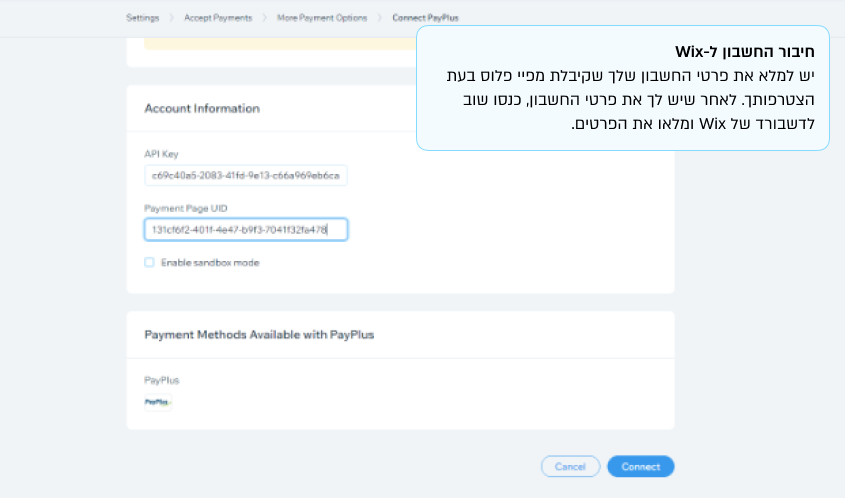Screen dimensions: 845x498
Task: Click the 'Payment Page UID' field label
Action: coord(186,208)
